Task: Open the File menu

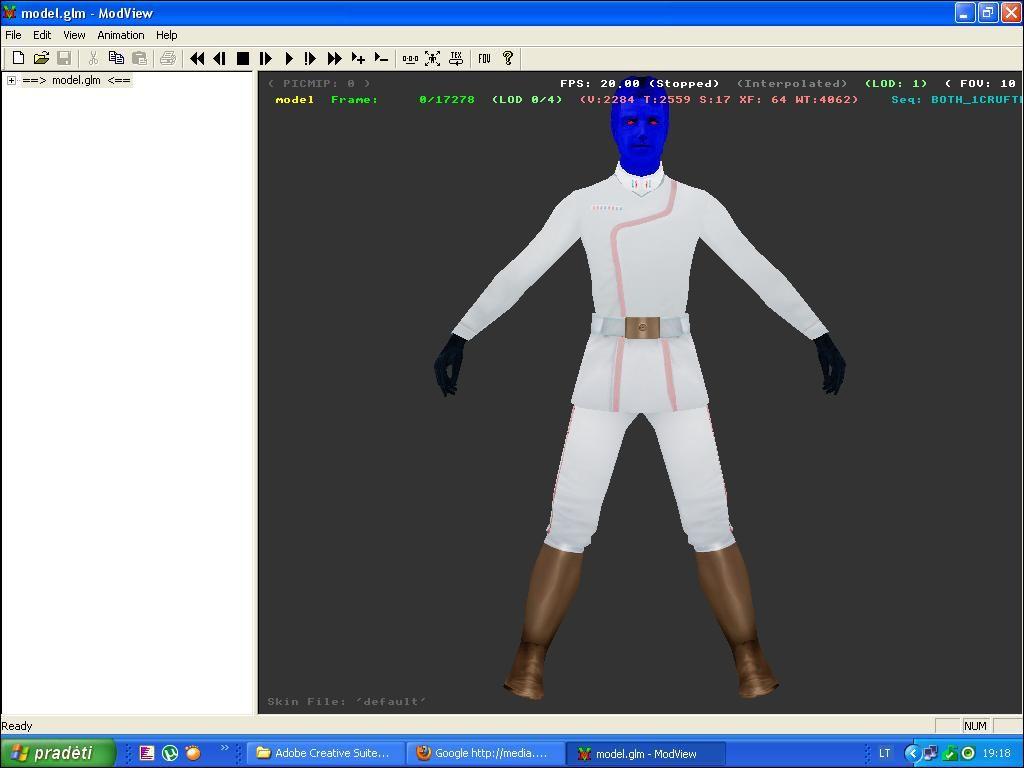Action: 13,35
